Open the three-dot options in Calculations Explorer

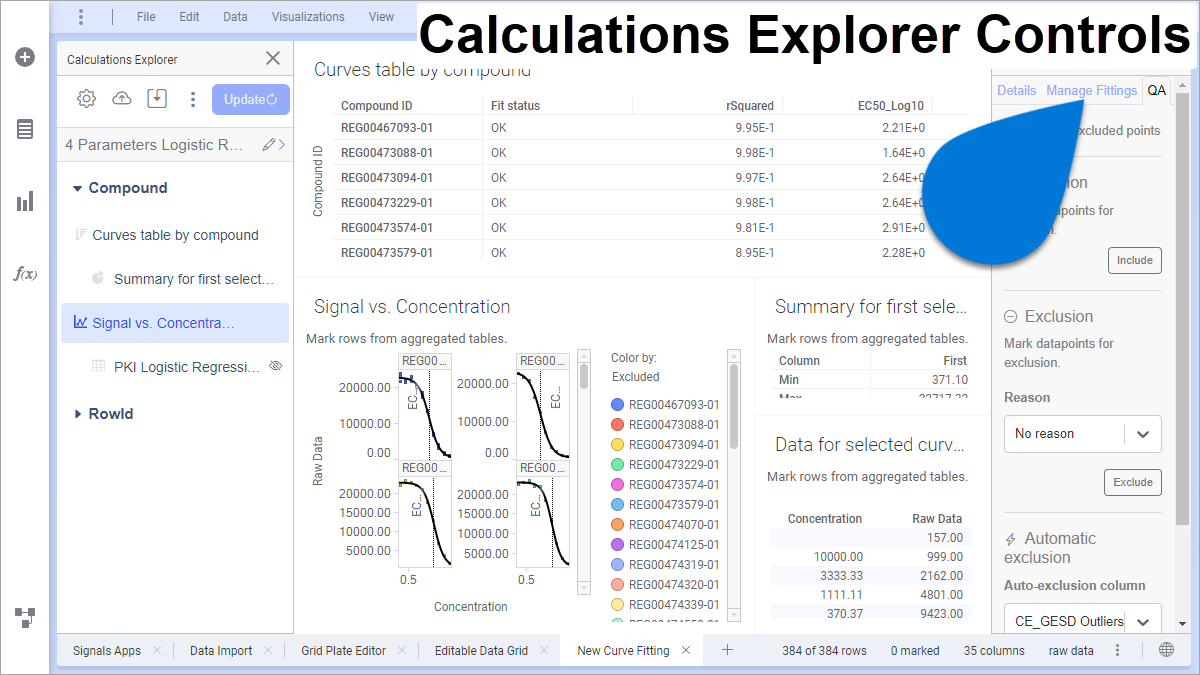tap(193, 99)
